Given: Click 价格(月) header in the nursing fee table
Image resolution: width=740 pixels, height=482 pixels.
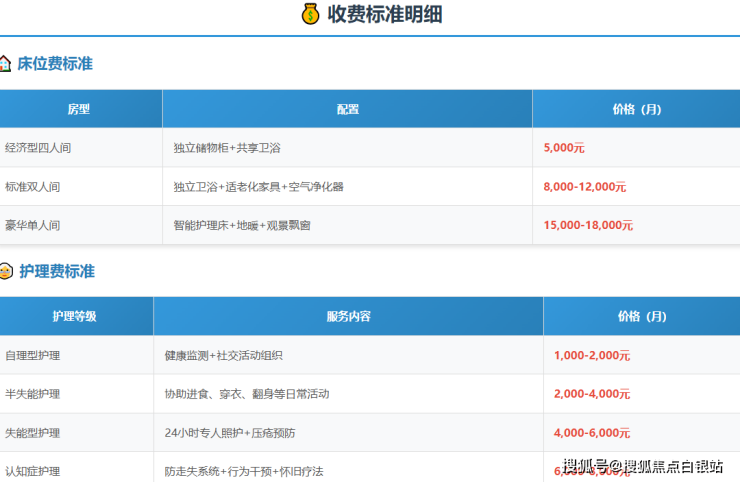Looking at the screenshot, I should (641, 316).
